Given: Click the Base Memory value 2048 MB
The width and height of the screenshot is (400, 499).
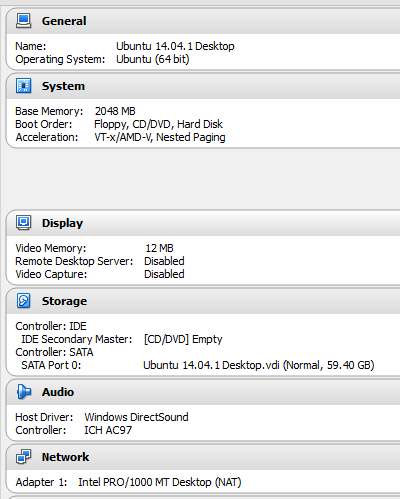Looking at the screenshot, I should (115, 111).
